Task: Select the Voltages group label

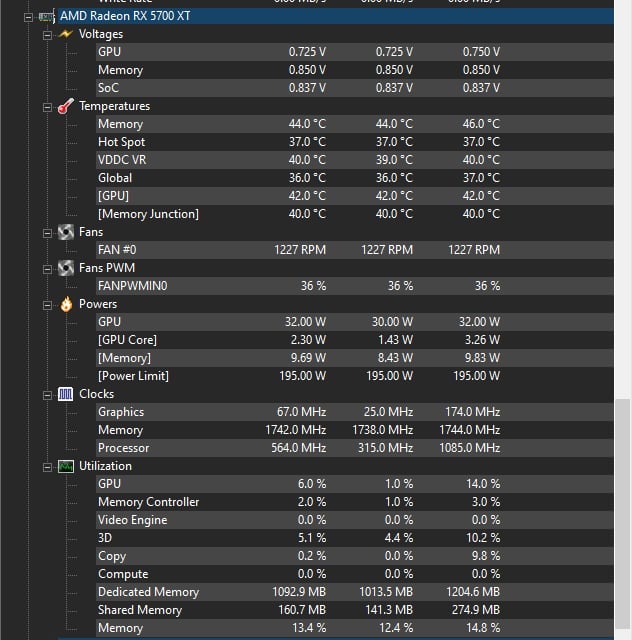Action: pyautogui.click(x=101, y=34)
